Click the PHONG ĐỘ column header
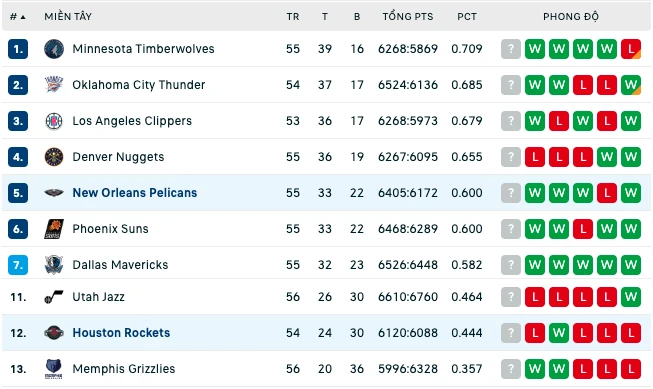653x389 pixels. (x=571, y=17)
